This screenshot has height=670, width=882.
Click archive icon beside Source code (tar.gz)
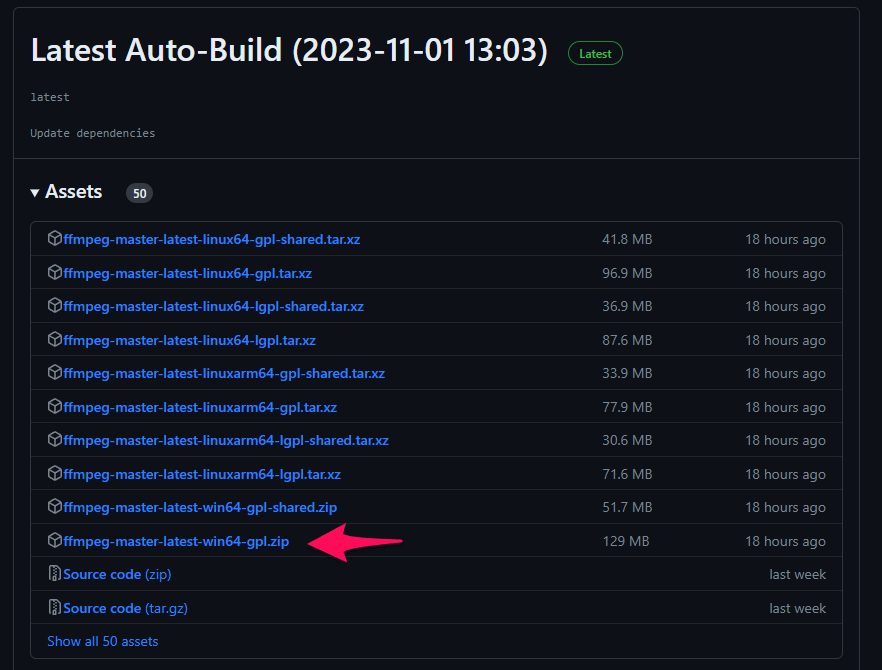pyautogui.click(x=55, y=607)
